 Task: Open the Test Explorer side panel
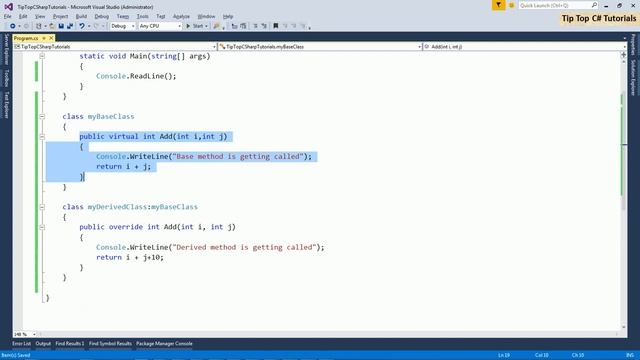[x=6, y=104]
